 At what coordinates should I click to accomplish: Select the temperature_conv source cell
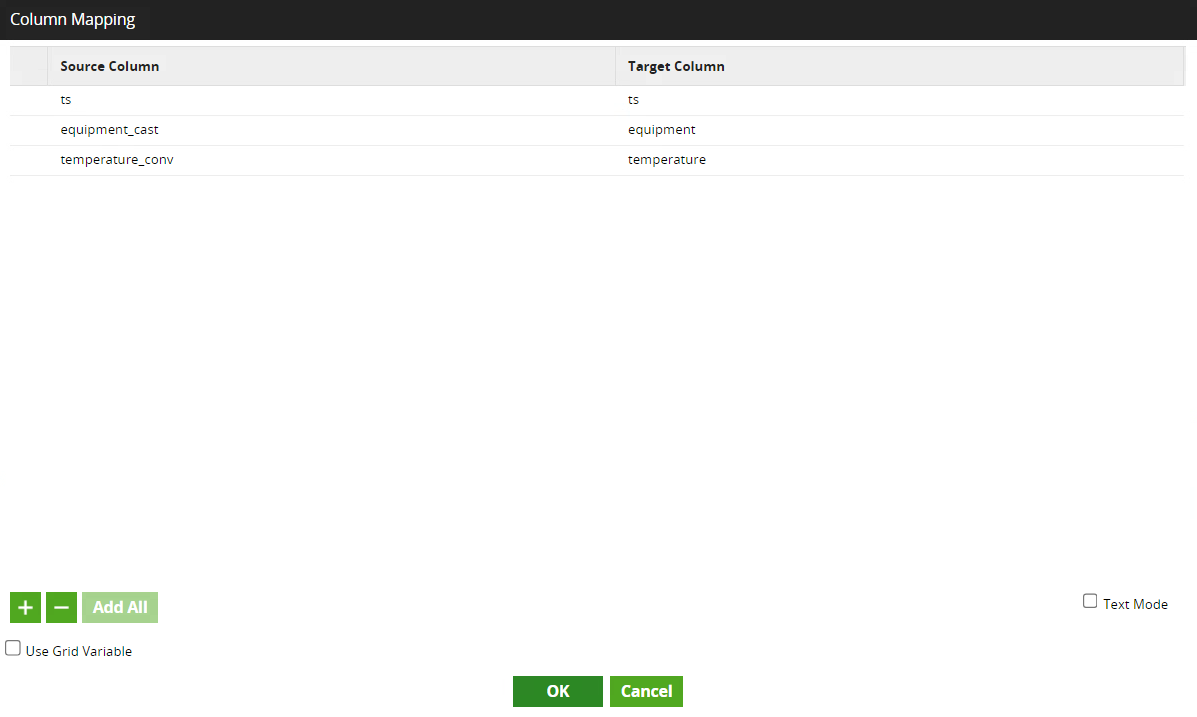pyautogui.click(x=330, y=160)
